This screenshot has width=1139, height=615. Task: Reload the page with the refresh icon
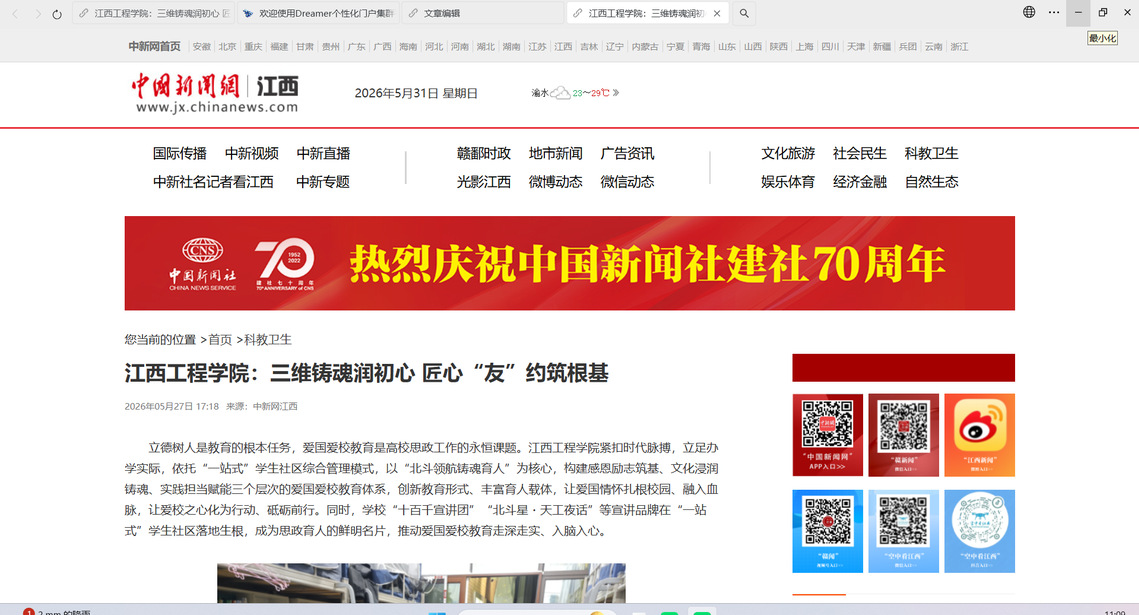(x=57, y=14)
